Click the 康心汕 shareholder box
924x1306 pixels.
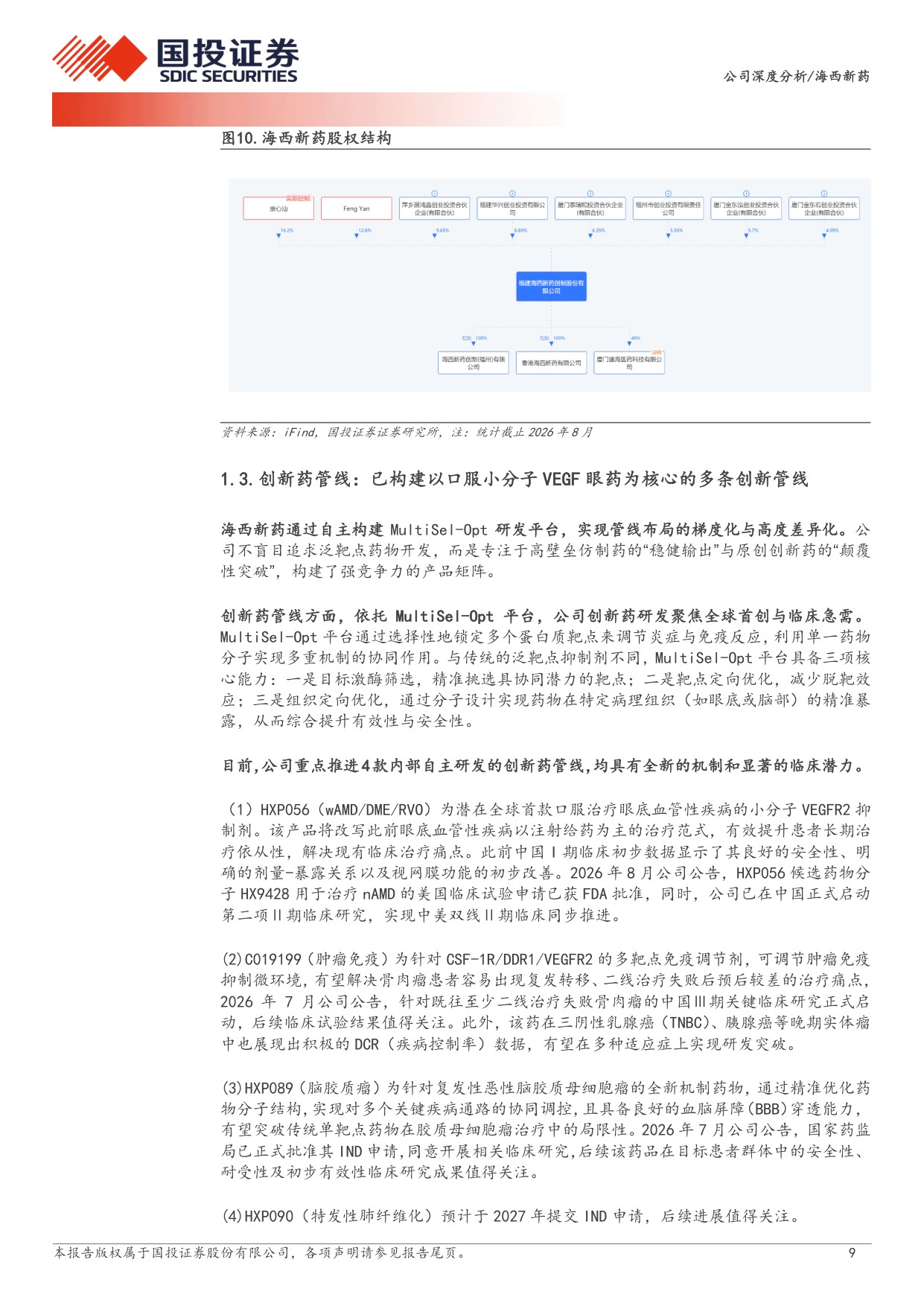click(x=278, y=208)
